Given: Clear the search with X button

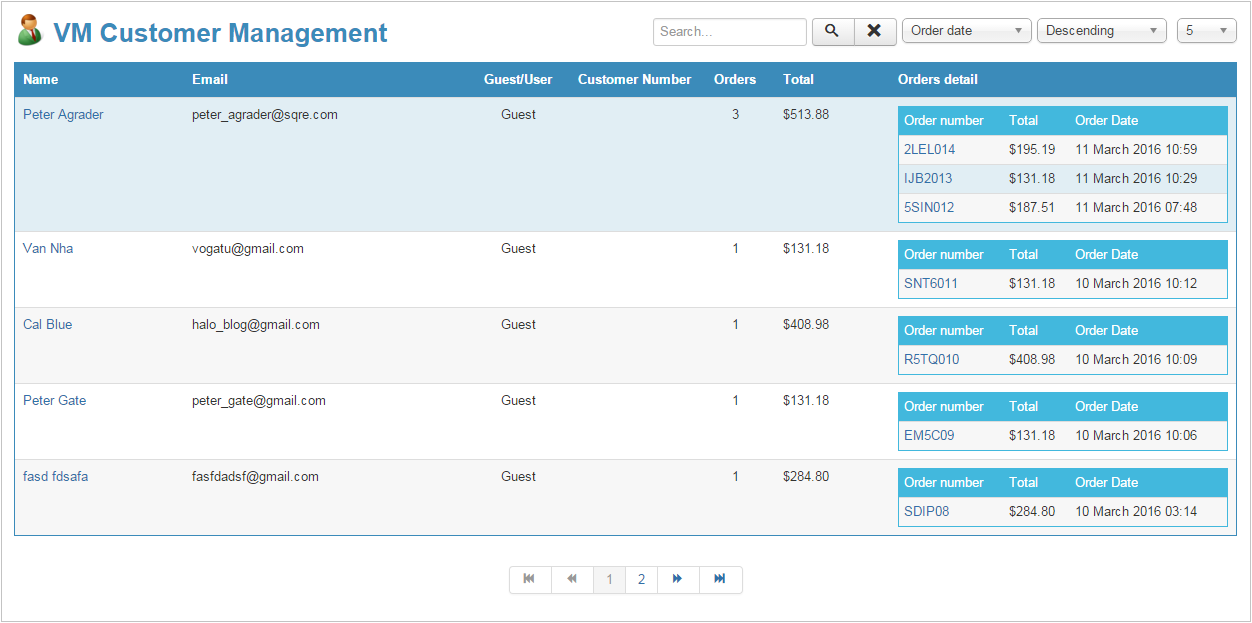Looking at the screenshot, I should (875, 31).
